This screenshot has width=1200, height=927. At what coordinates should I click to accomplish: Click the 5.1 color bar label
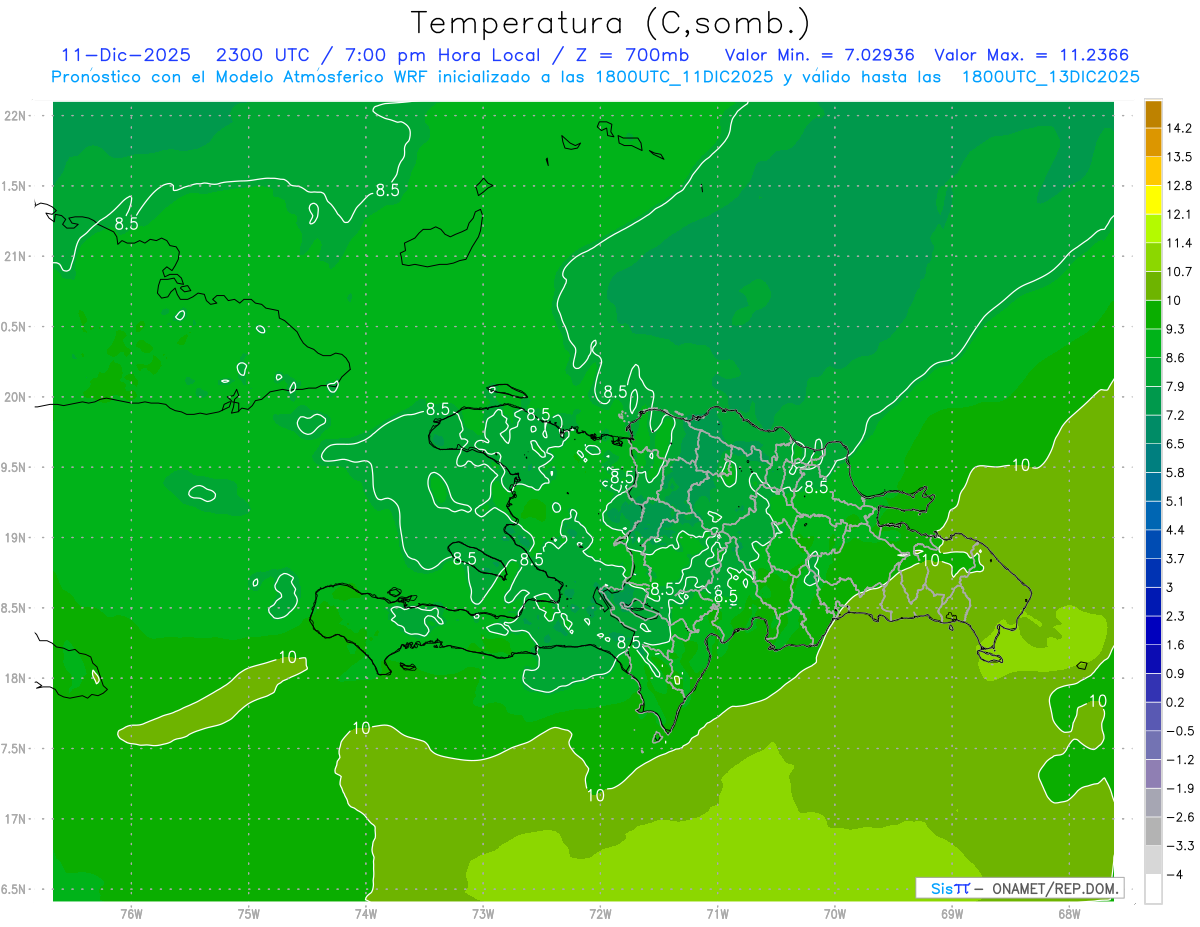coord(1176,502)
